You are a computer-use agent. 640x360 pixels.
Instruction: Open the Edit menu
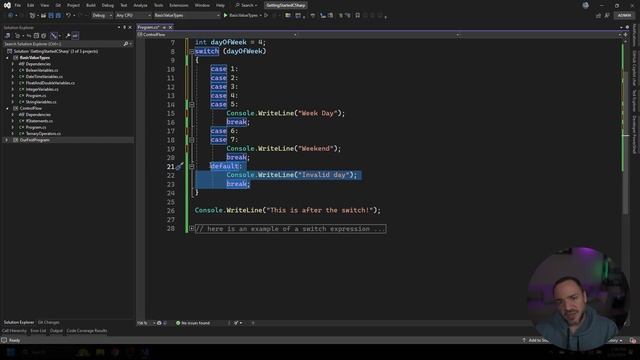coord(31,5)
